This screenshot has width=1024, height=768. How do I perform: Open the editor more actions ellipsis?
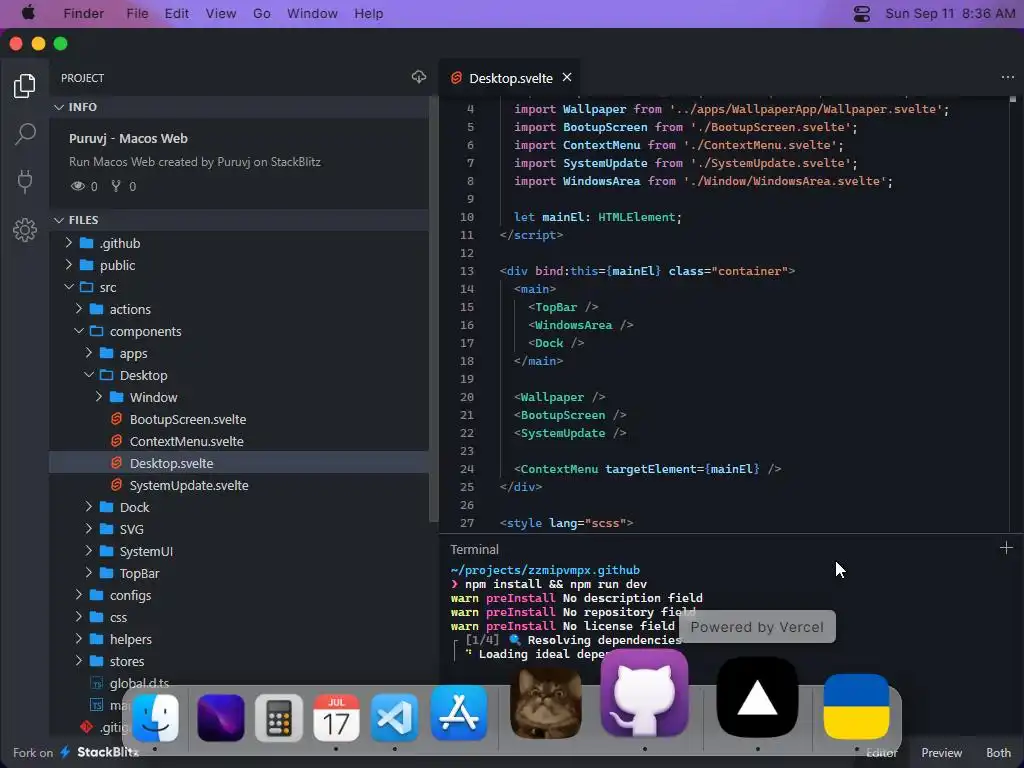point(1008,77)
